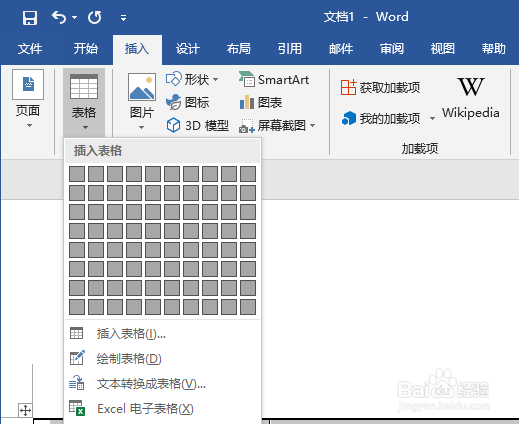519x424 pixels.
Task: Open the 布局 tab
Action: 239,49
